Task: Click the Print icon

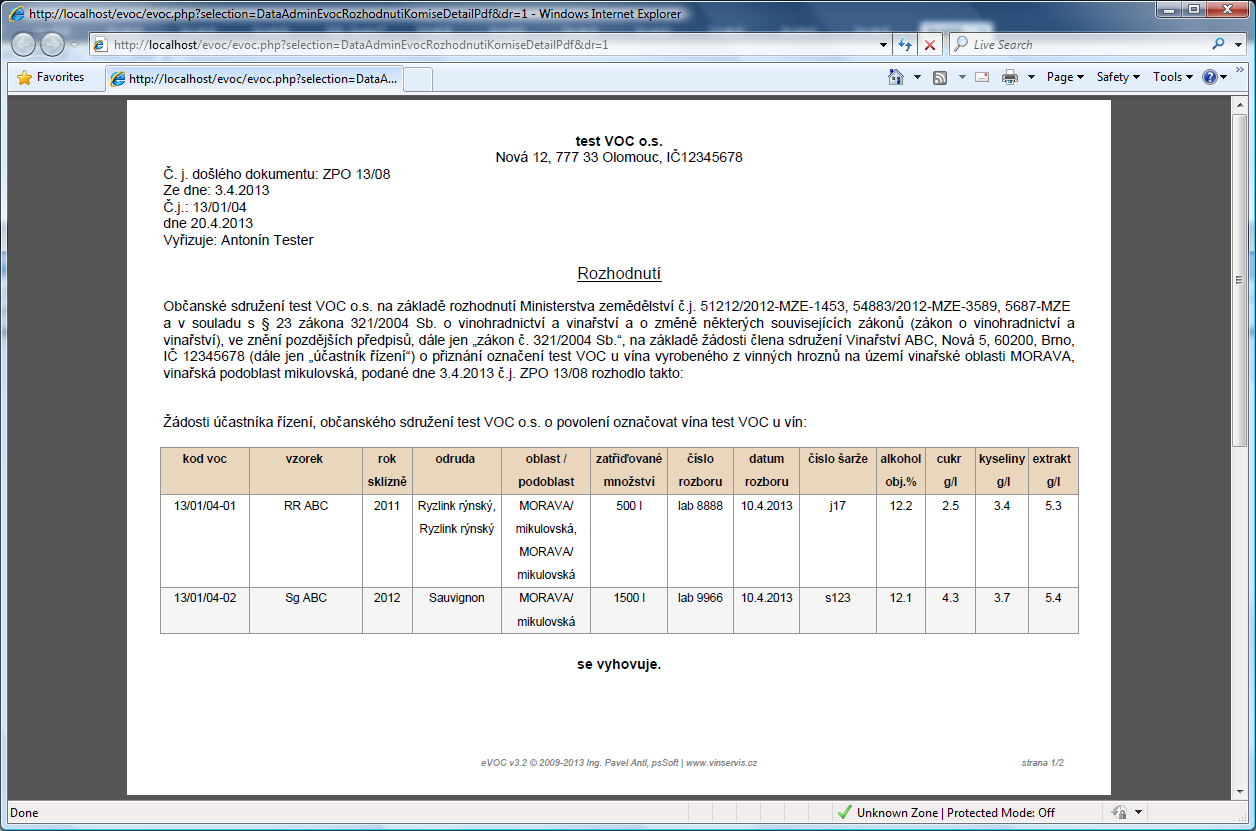Action: [1010, 77]
